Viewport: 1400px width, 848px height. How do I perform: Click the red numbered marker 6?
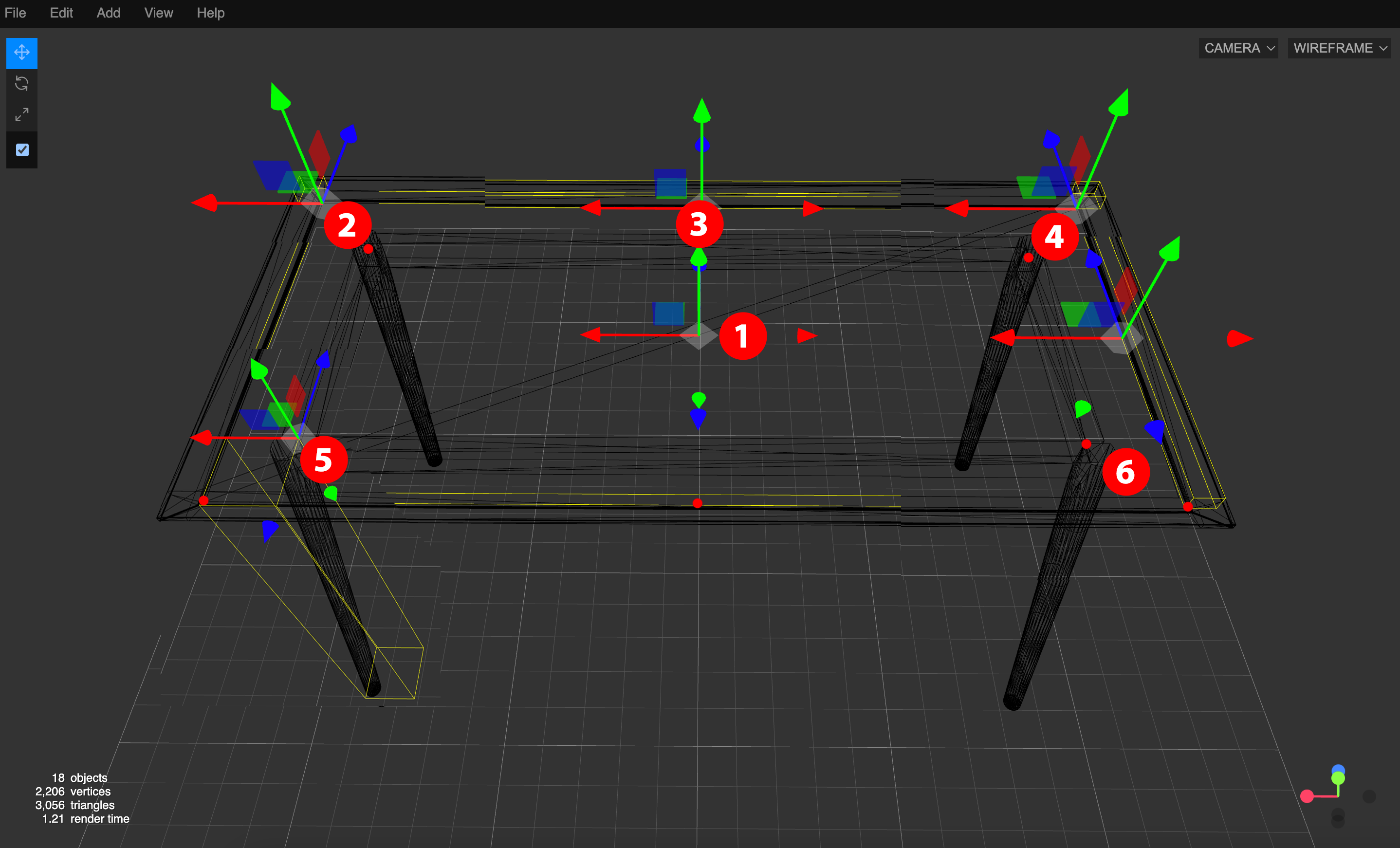tap(1125, 472)
